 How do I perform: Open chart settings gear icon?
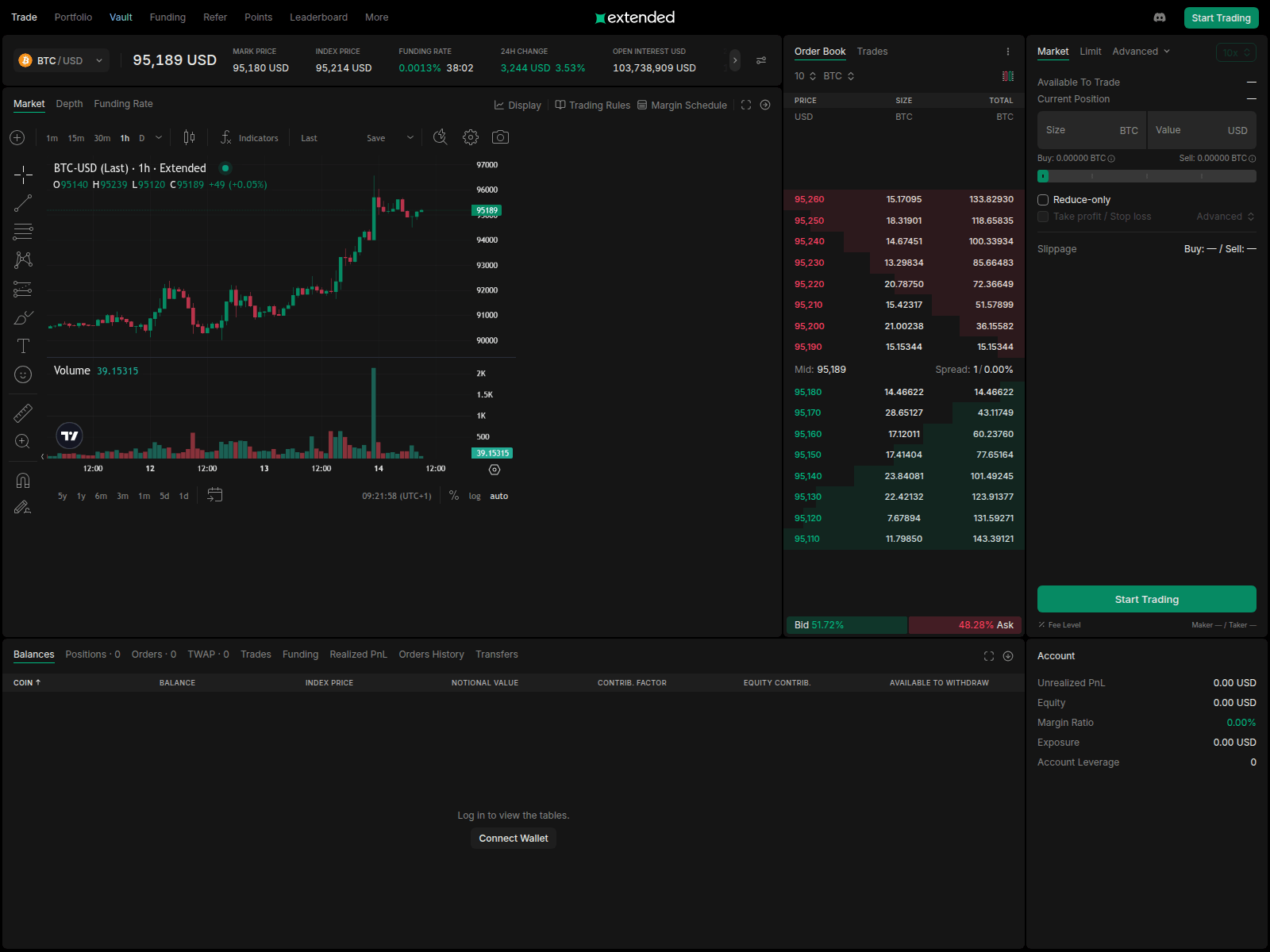click(x=471, y=137)
